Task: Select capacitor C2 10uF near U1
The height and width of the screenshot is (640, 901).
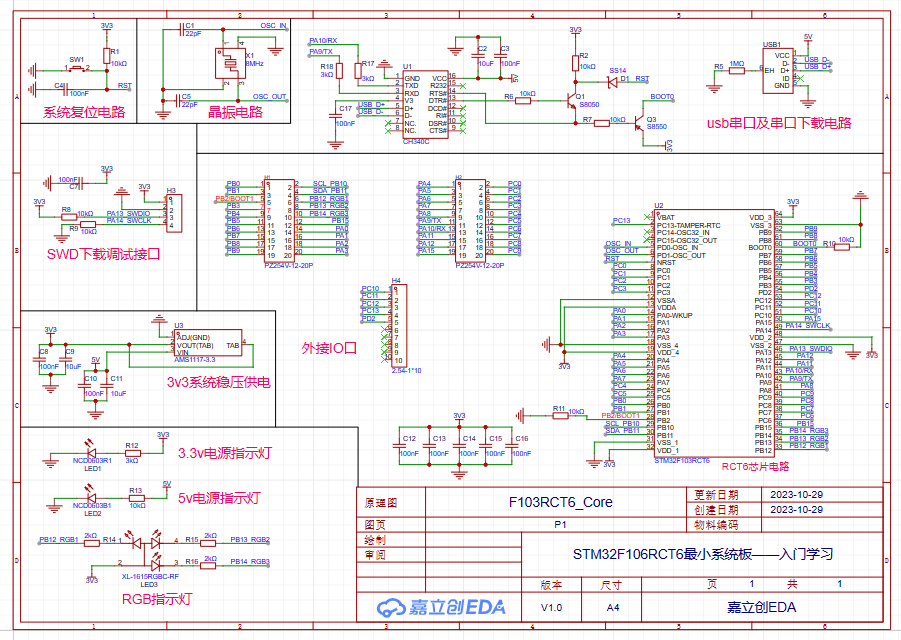Action: point(478,56)
